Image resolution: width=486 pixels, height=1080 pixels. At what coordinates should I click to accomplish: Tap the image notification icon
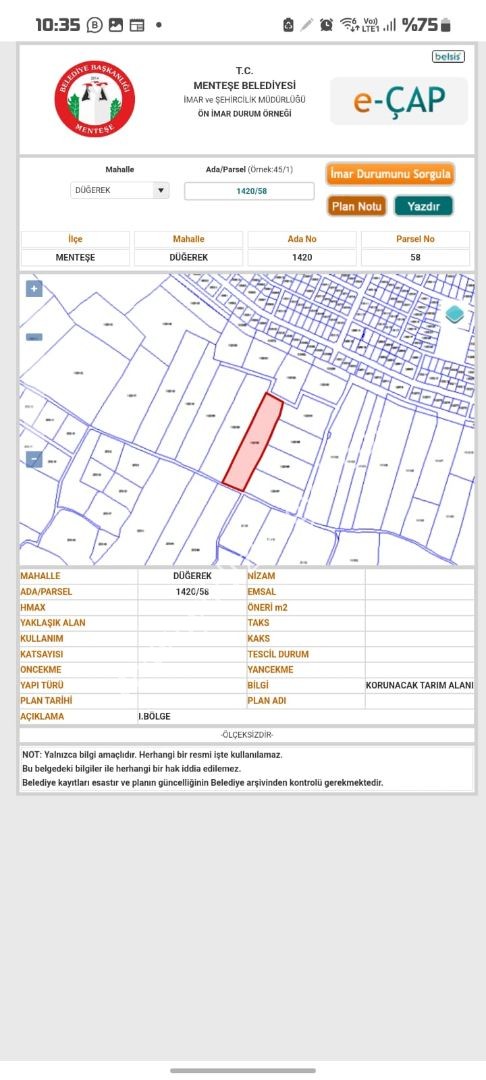click(116, 25)
